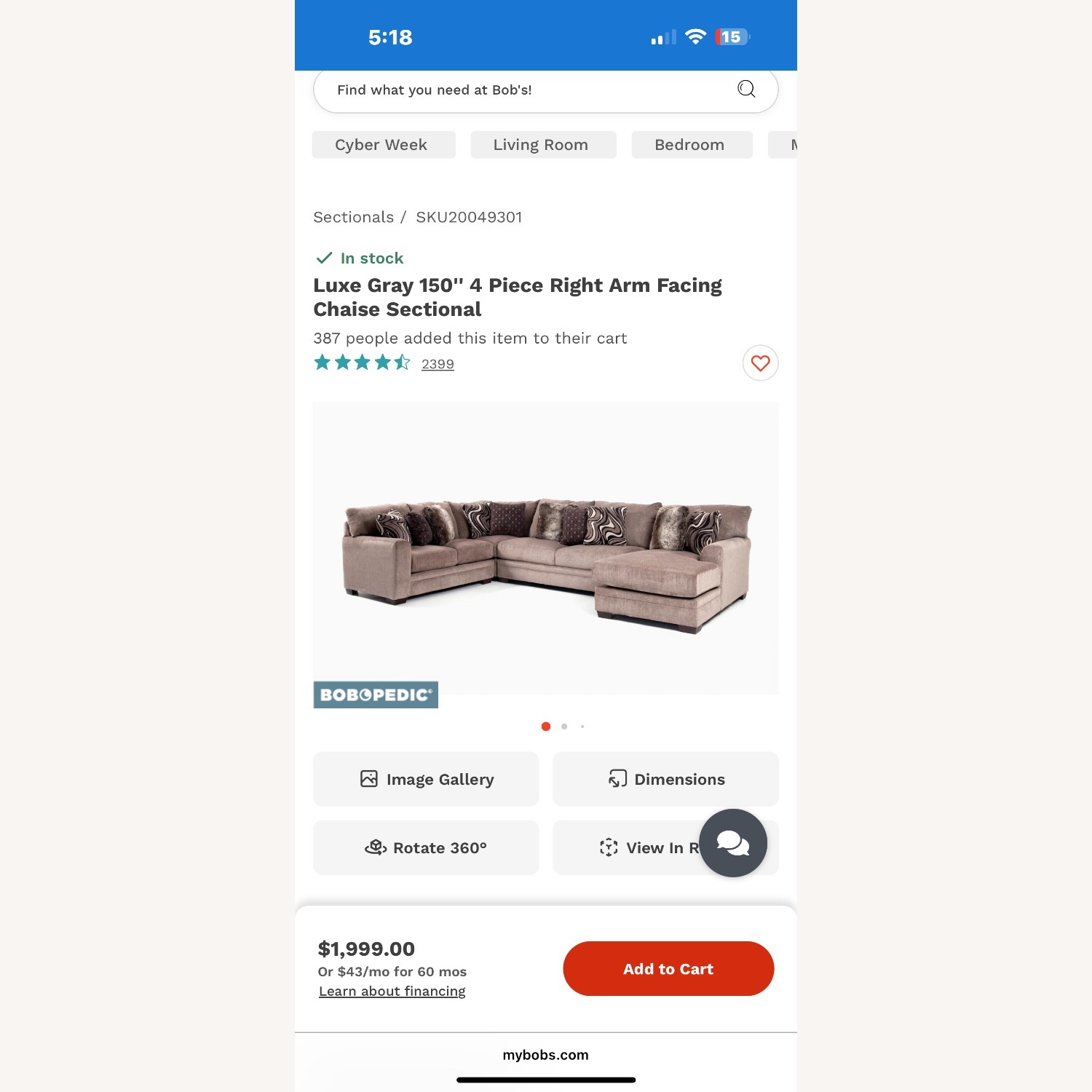This screenshot has width=1092, height=1092.
Task: Tap the Rotate 360° cube icon
Action: coord(376,847)
